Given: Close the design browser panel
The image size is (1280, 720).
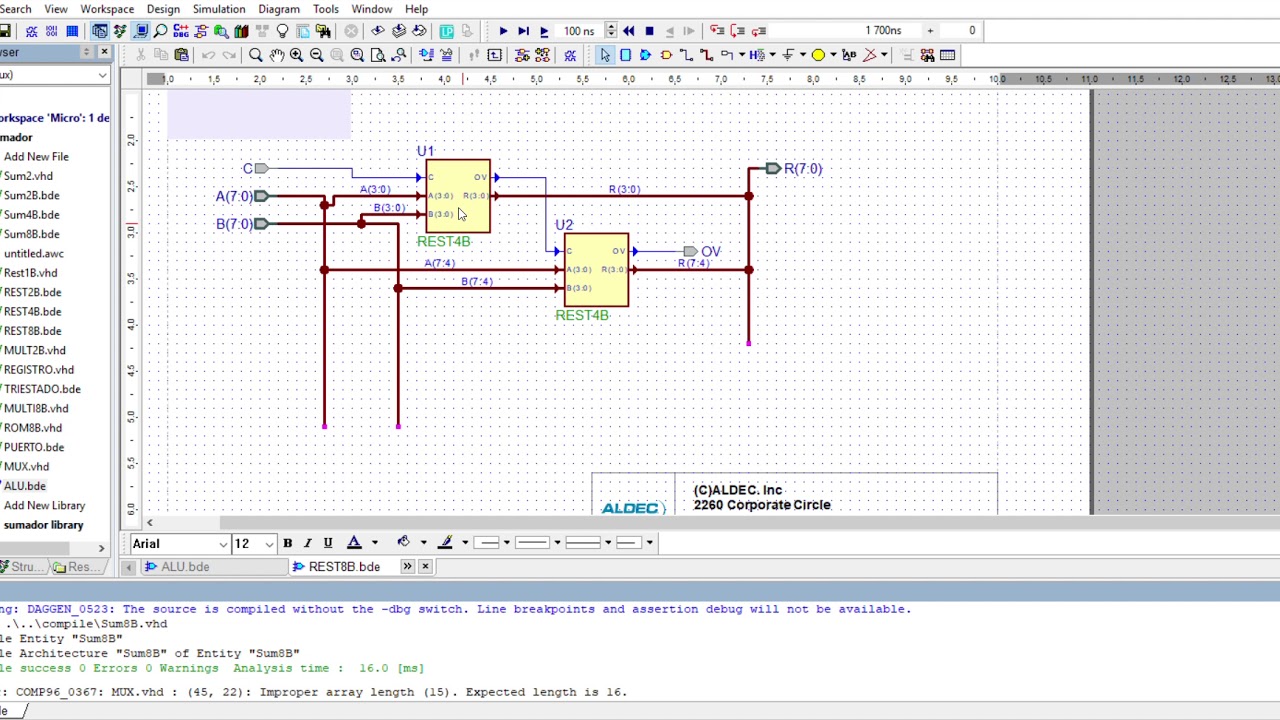Looking at the screenshot, I should click(104, 52).
